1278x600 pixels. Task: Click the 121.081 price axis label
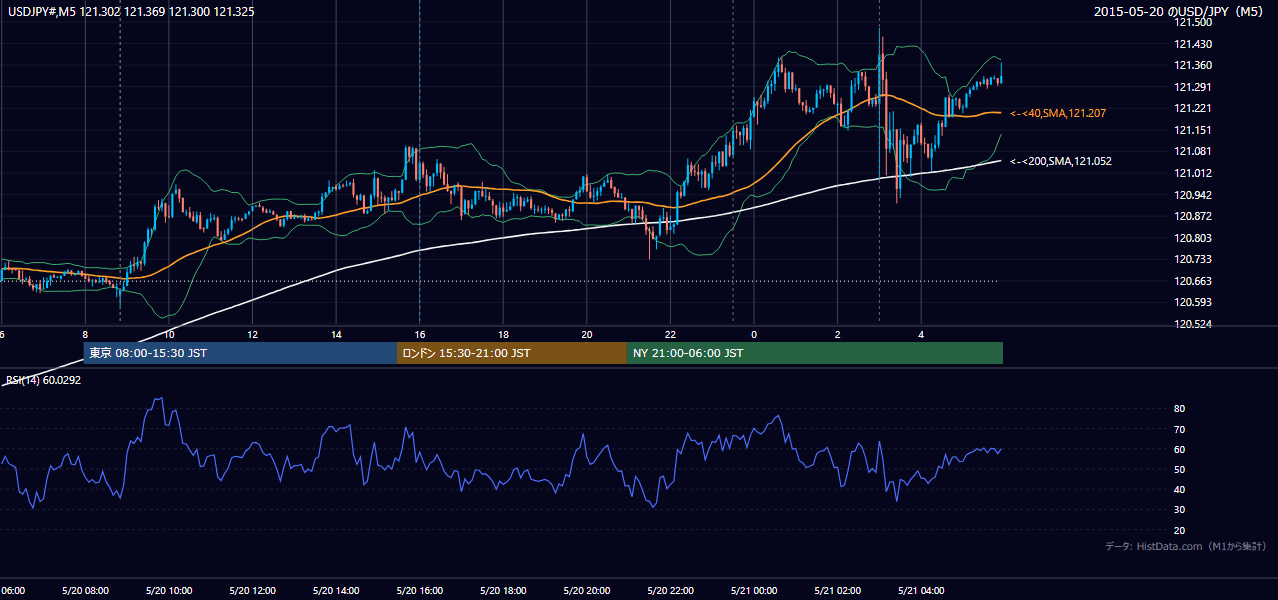[x=1193, y=152]
